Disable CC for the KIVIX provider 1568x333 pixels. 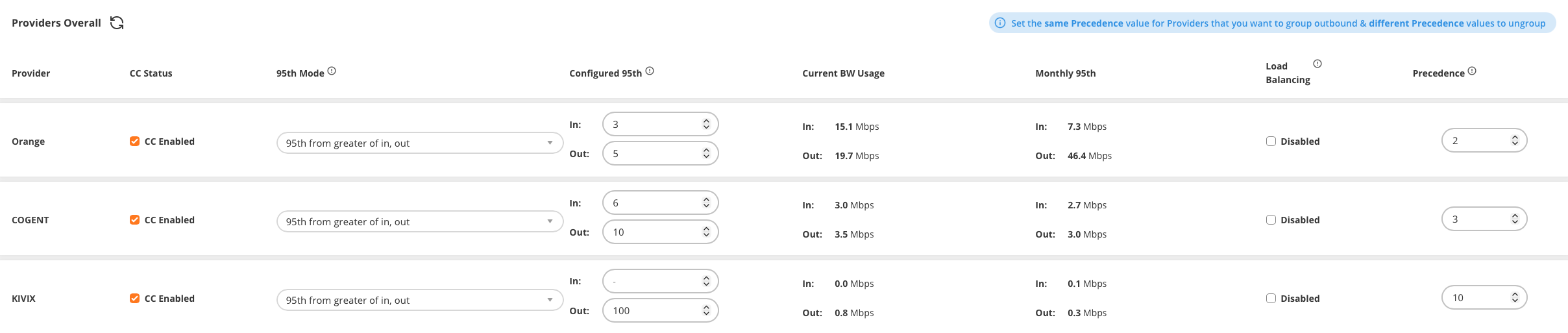[135, 299]
